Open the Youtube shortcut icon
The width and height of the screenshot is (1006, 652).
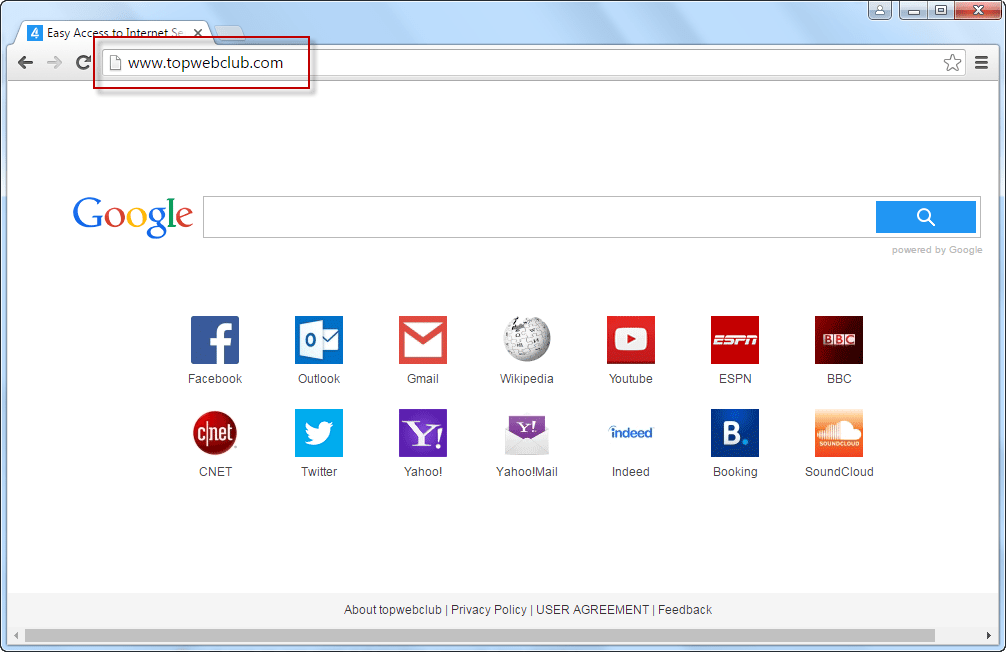pyautogui.click(x=631, y=339)
